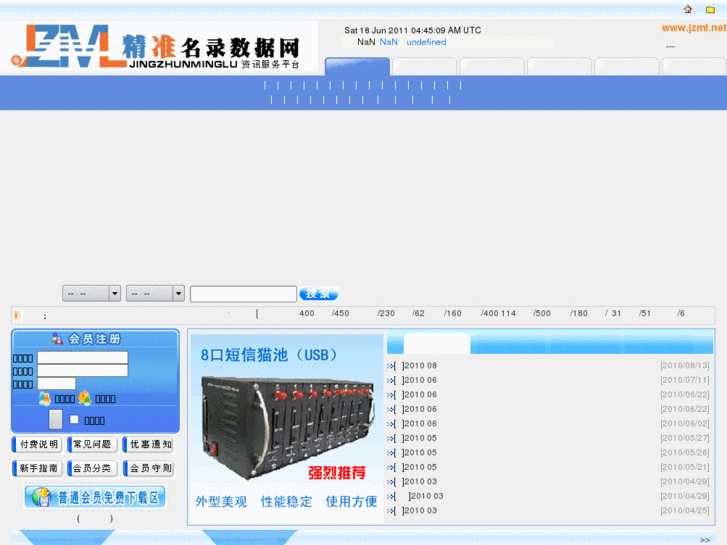
Task: Click the yellow folder bookmark icon
Action: 710,9
